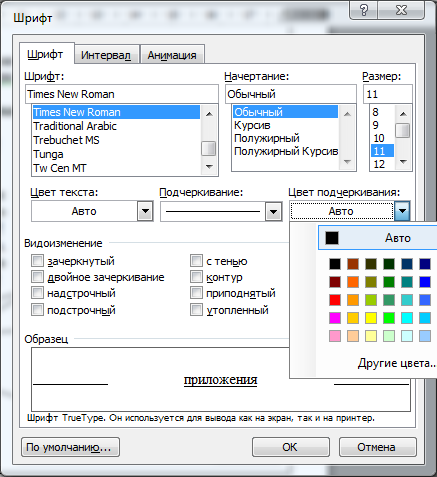The width and height of the screenshot is (437, 477).
Task: Pick the bright yellow swatch
Action: pos(371,318)
